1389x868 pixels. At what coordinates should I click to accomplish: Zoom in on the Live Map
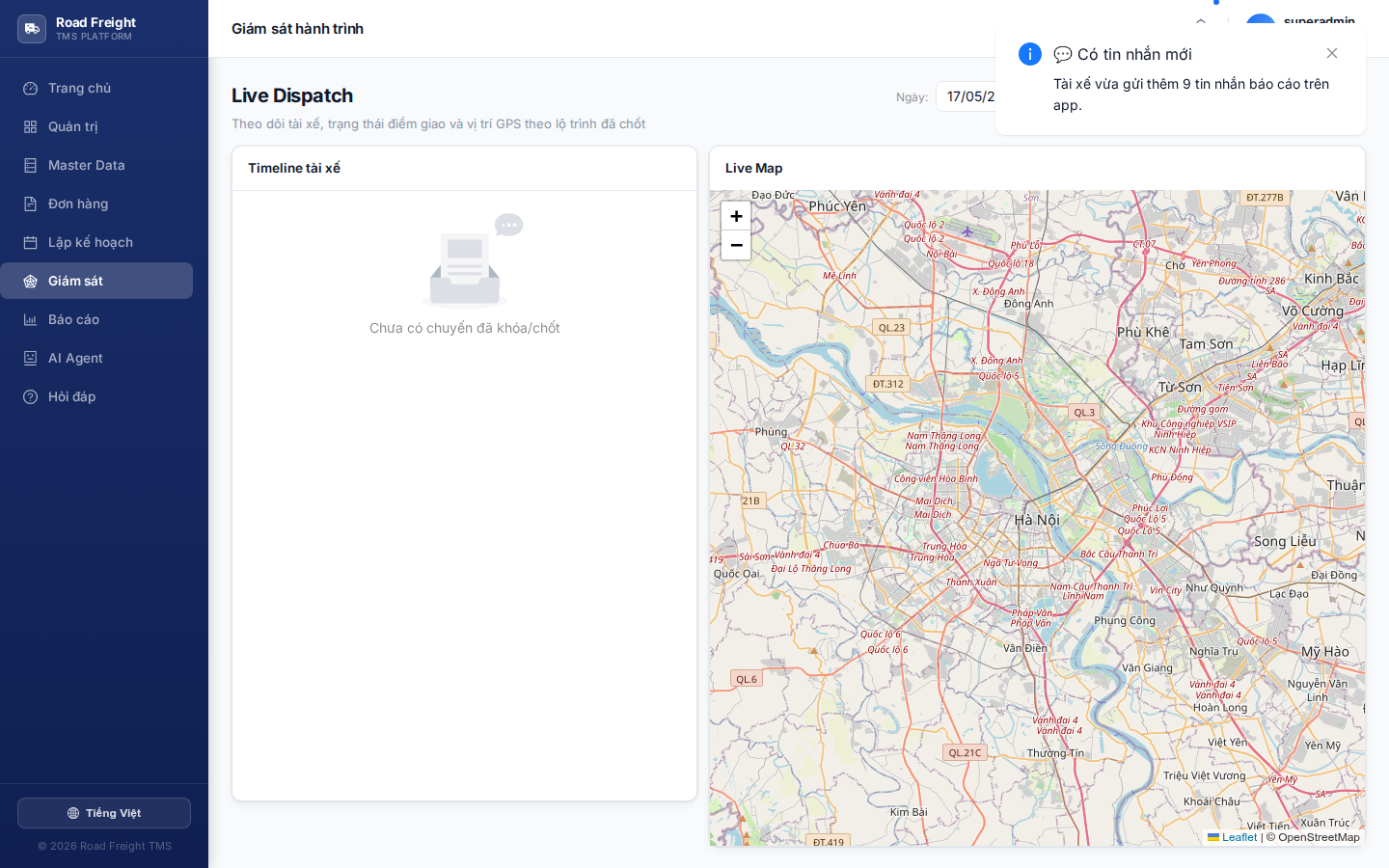[736, 216]
